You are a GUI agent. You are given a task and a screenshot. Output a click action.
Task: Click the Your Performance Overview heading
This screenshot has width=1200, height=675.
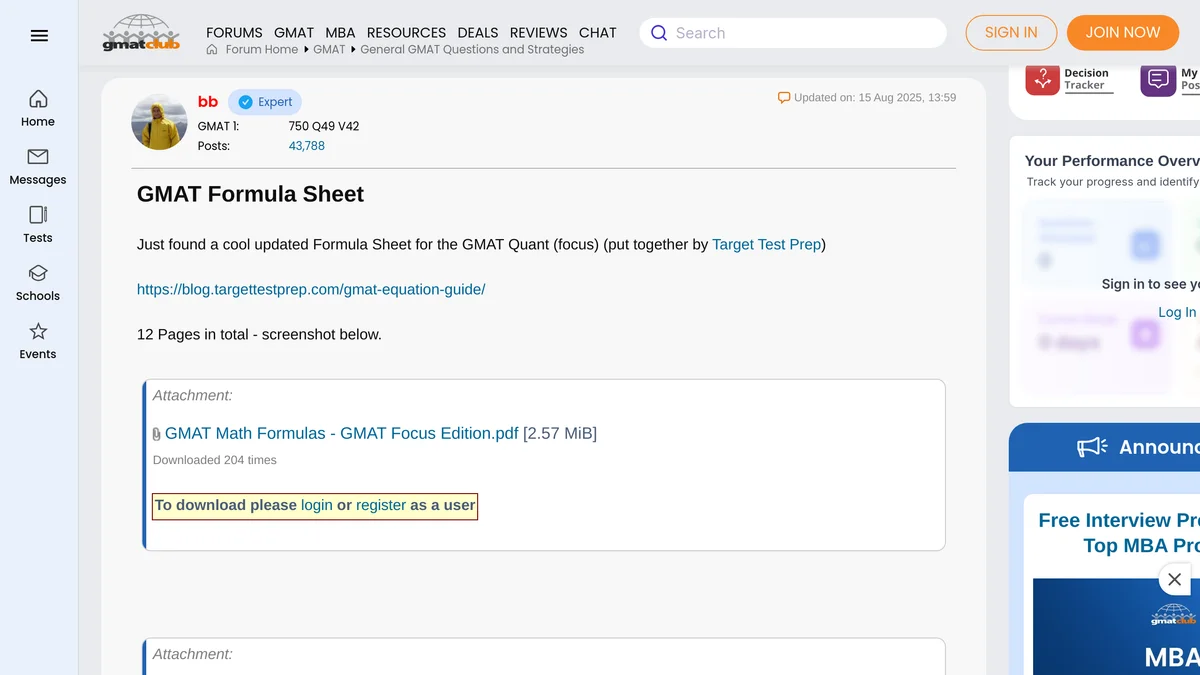click(x=1112, y=161)
